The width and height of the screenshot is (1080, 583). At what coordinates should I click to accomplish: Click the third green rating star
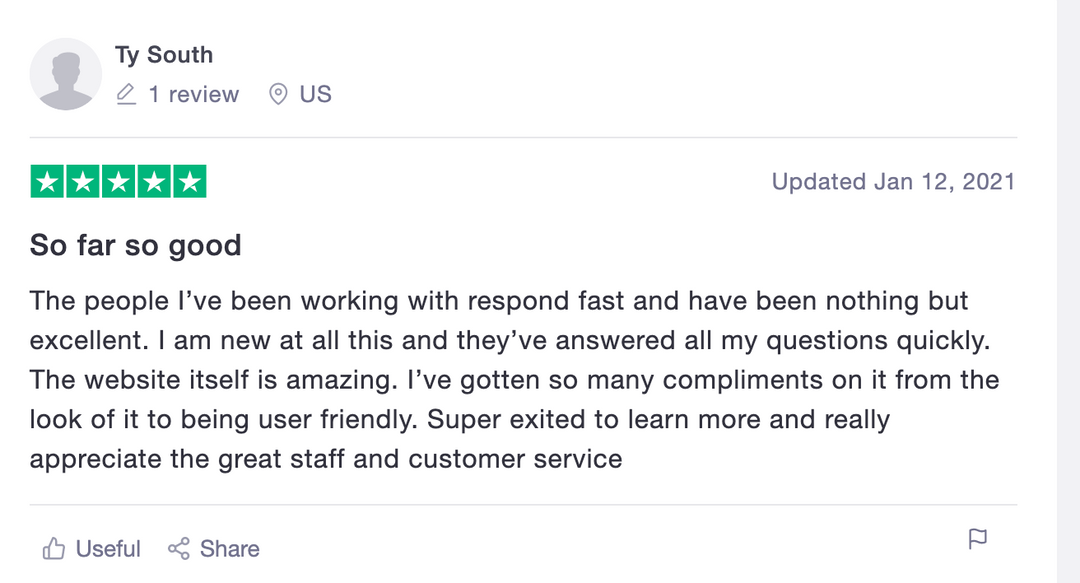(x=119, y=182)
